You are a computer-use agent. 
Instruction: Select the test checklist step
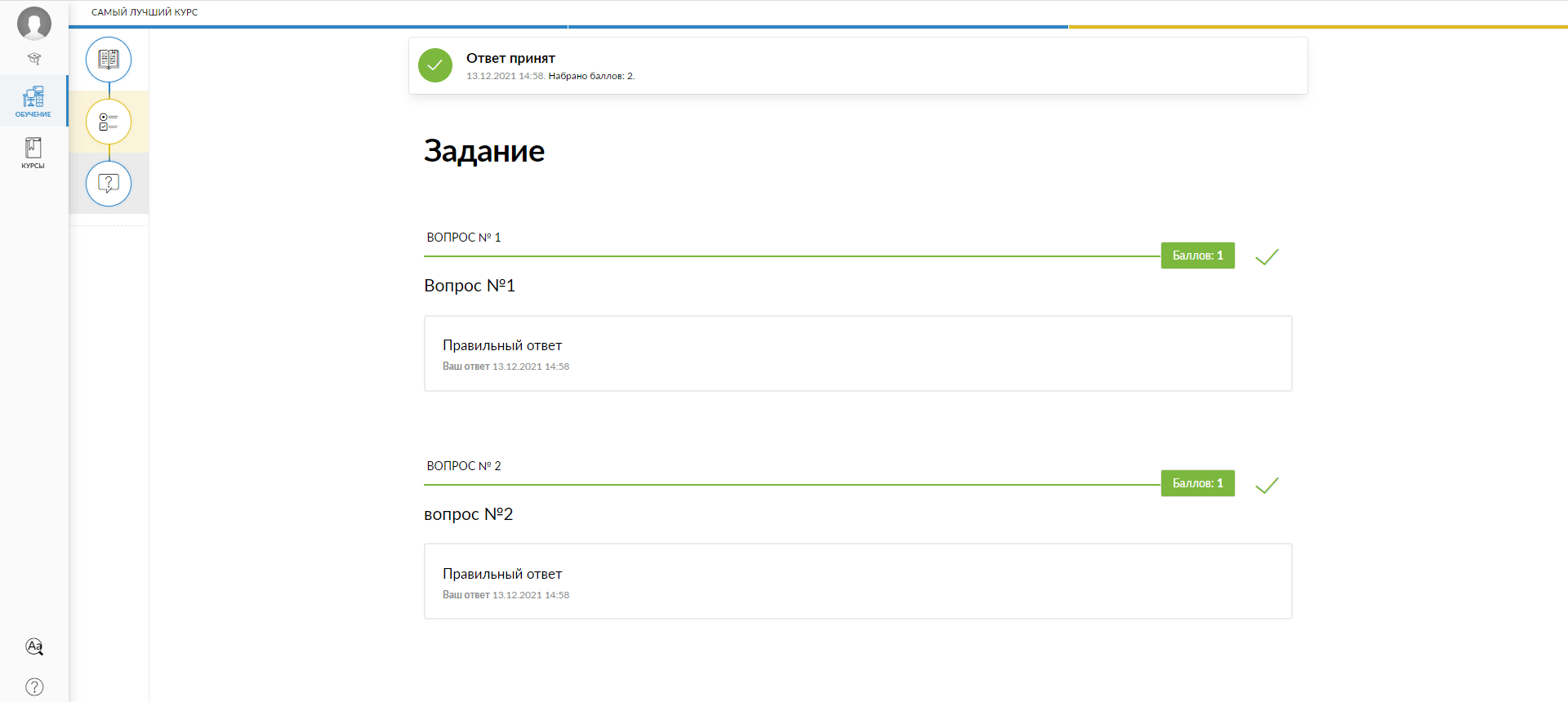click(109, 122)
